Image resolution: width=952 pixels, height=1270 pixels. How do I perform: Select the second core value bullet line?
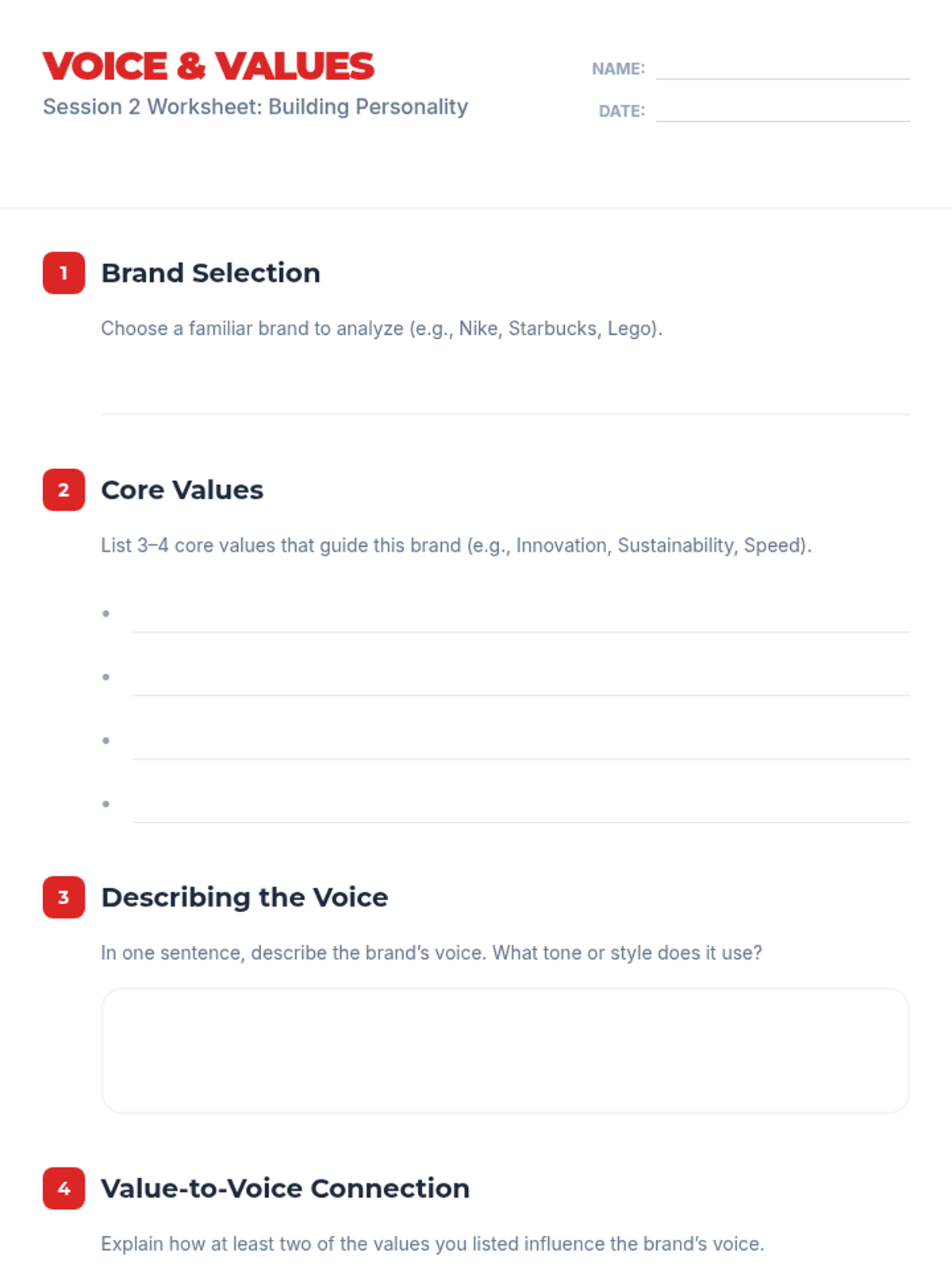point(521,679)
